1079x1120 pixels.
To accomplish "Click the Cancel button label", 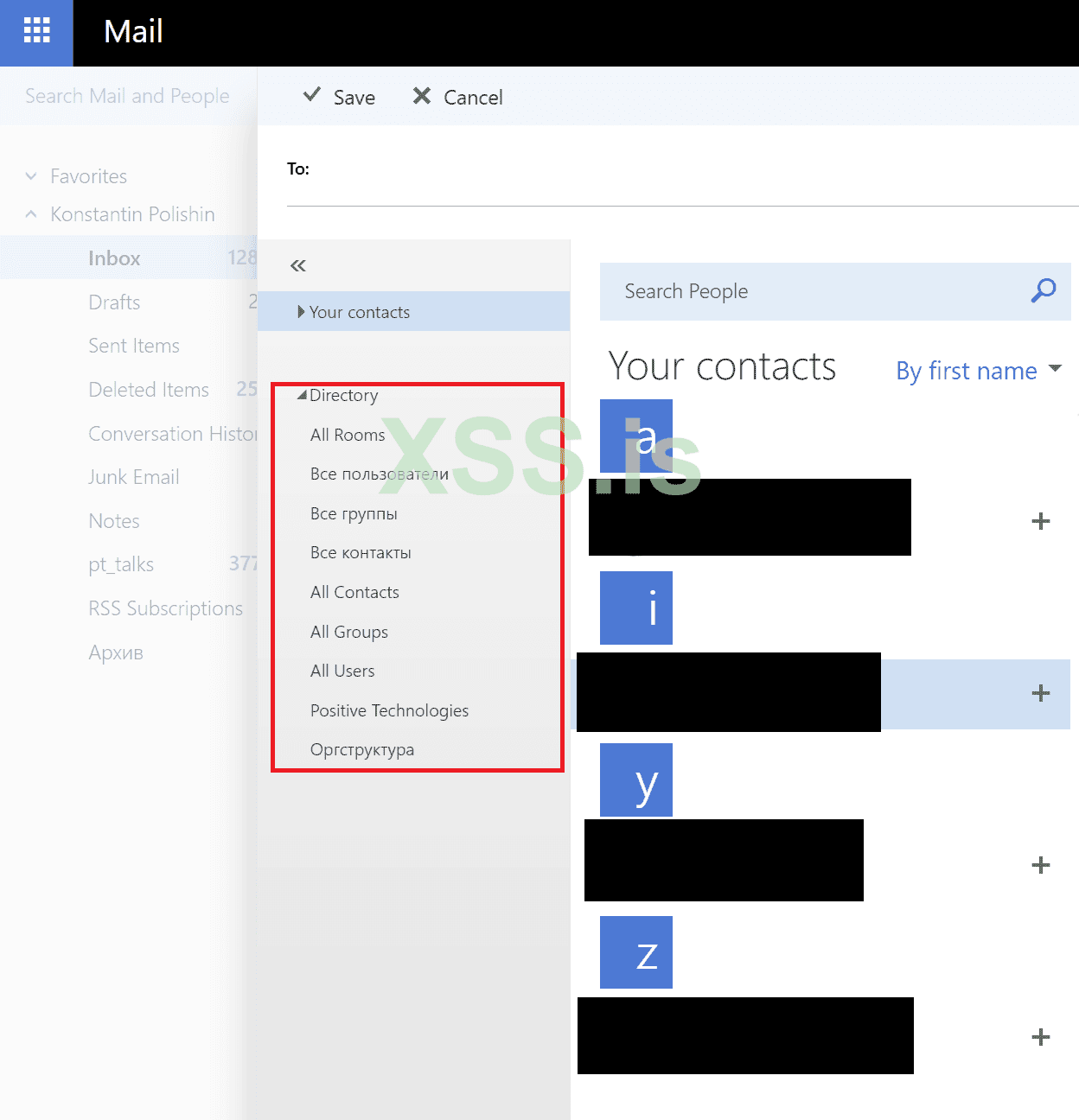I will (473, 98).
